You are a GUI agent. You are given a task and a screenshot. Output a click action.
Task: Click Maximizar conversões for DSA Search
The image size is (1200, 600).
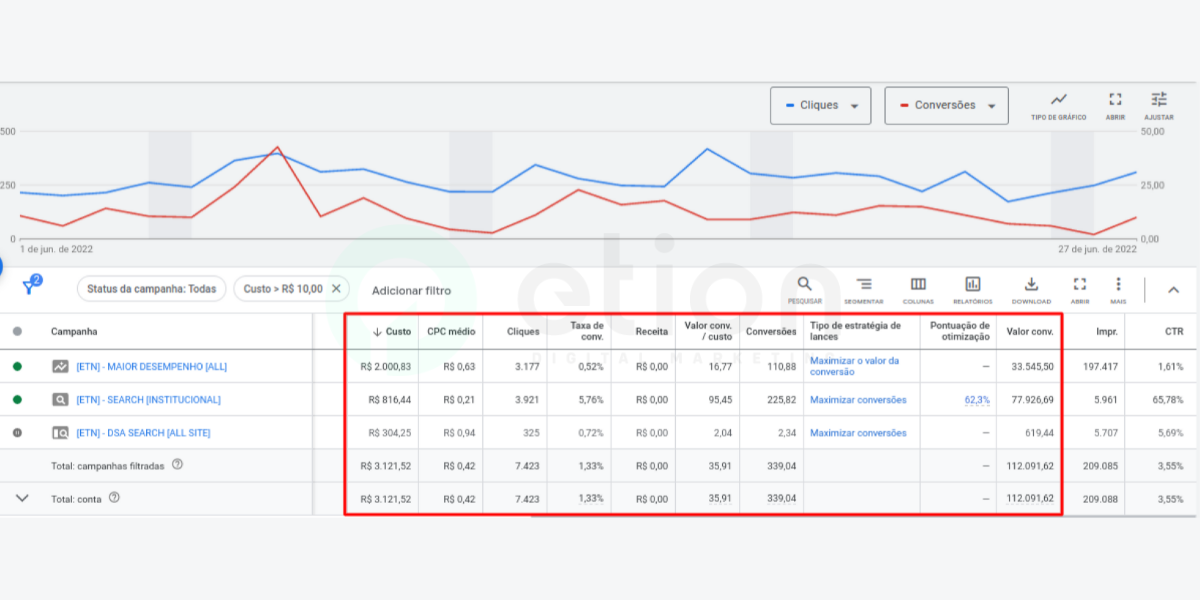[858, 433]
